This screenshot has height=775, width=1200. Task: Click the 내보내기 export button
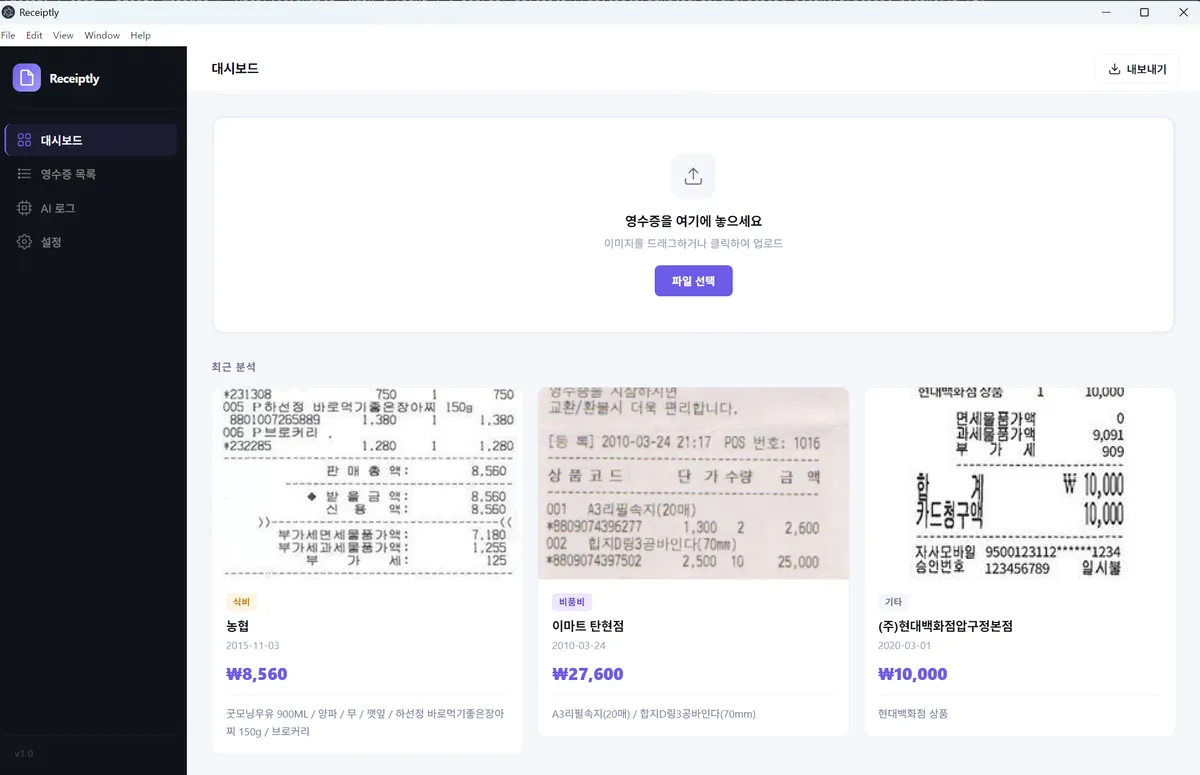1137,69
